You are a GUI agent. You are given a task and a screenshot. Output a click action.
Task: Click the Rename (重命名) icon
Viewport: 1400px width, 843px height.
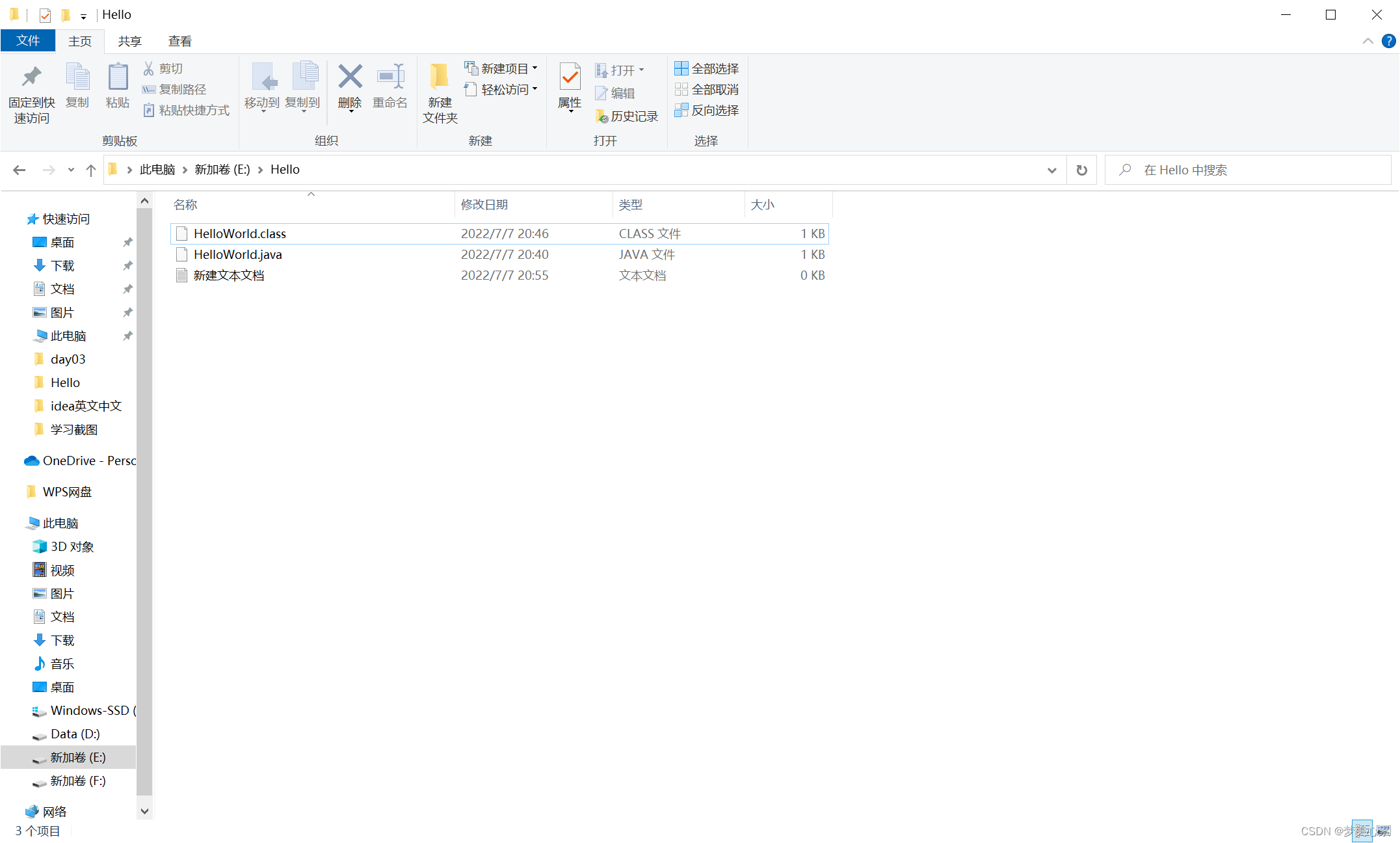coord(390,77)
